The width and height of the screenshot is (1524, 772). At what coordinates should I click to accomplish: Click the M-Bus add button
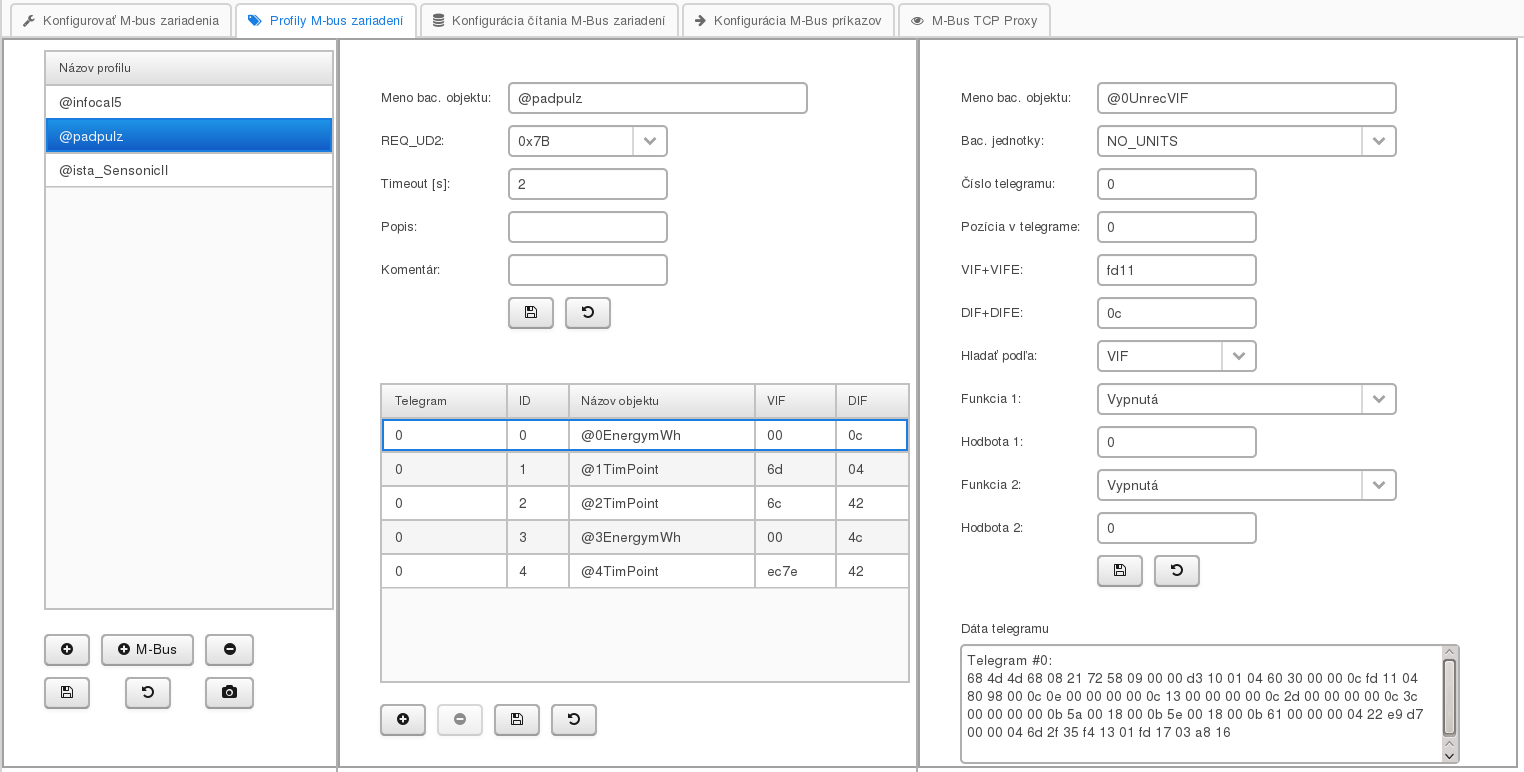point(147,650)
